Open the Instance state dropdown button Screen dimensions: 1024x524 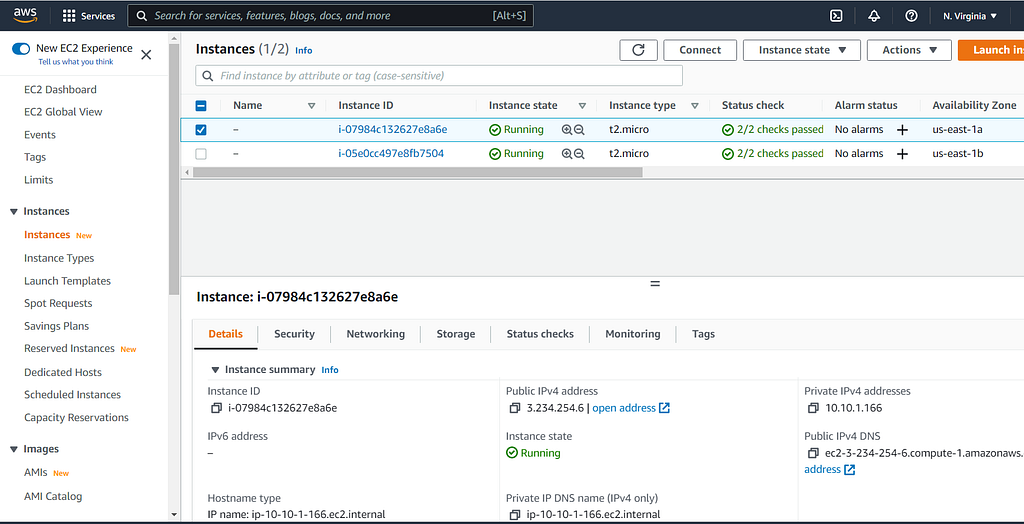pos(802,50)
